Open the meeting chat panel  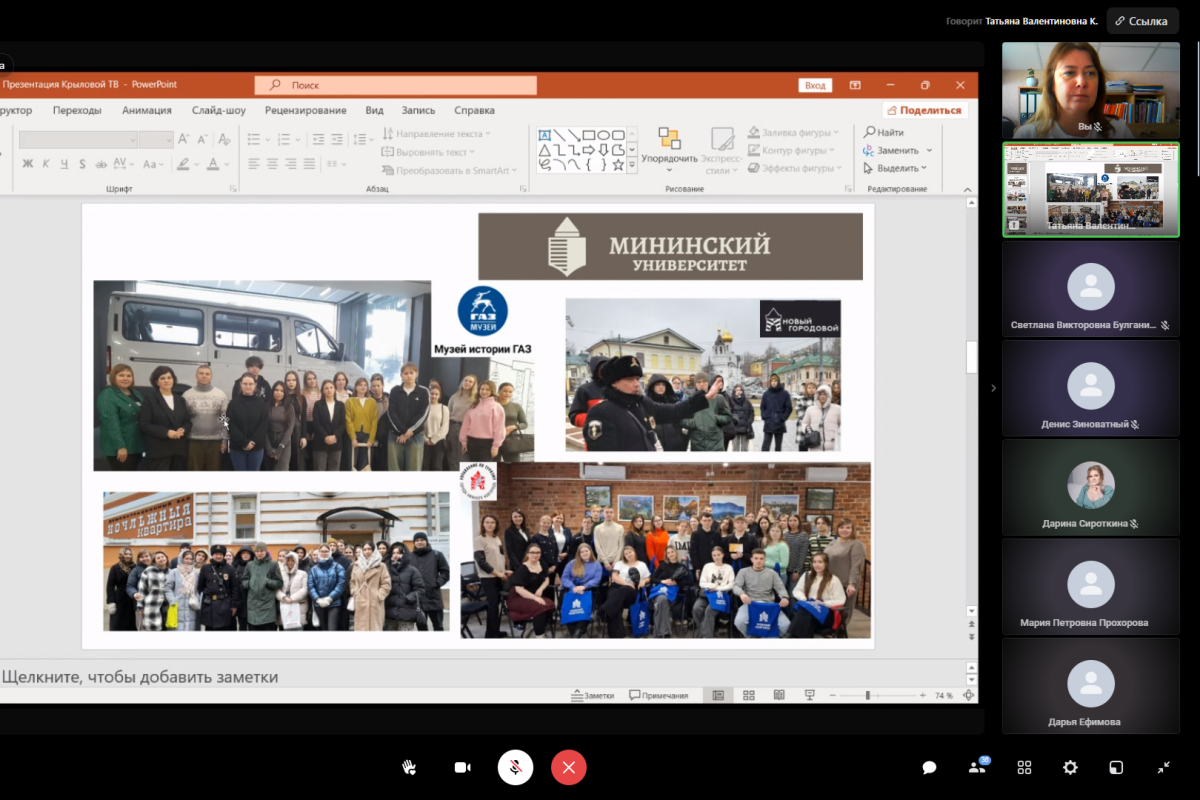929,767
